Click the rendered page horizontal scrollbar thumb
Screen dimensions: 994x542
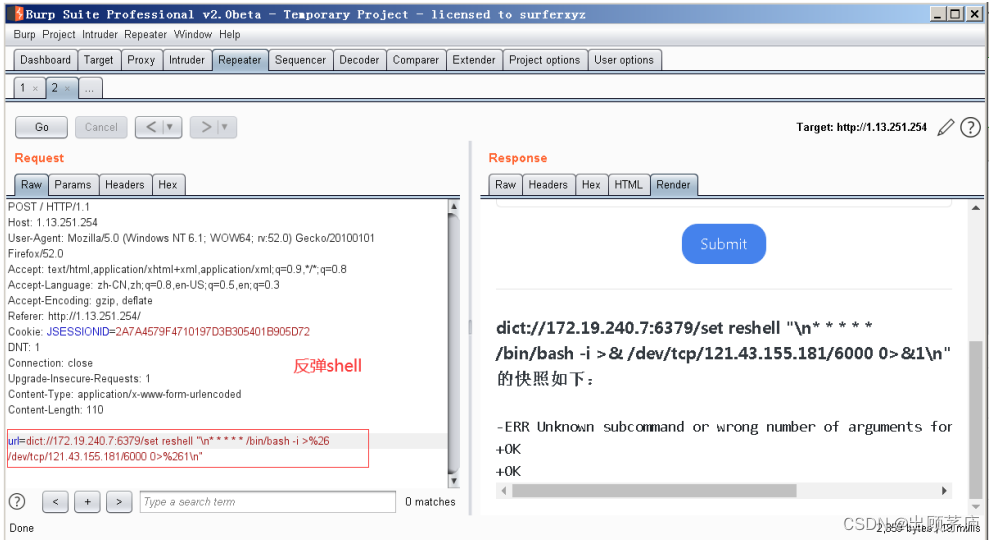click(654, 491)
